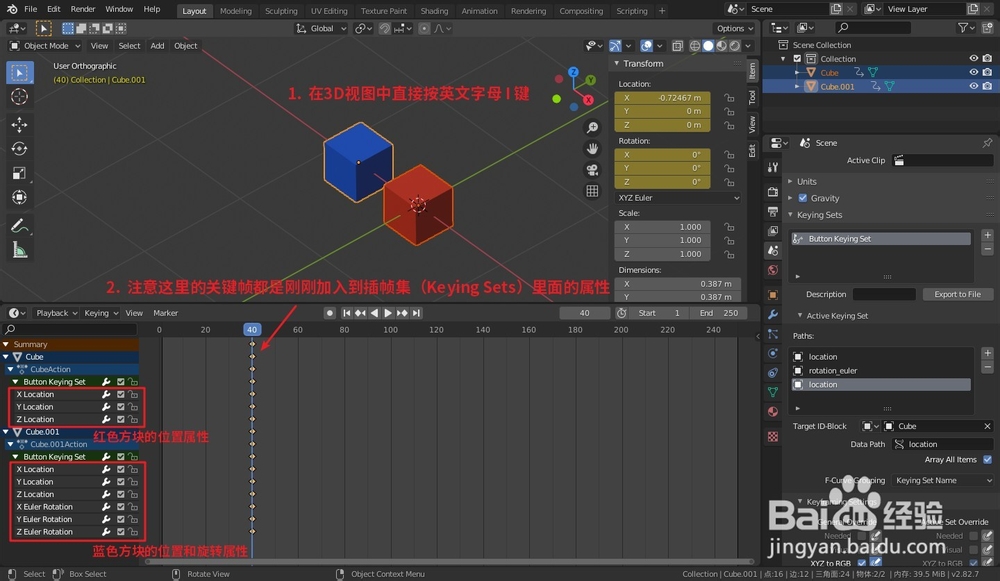Screen dimensions: 1000x581
Task: Add a path to active keying set
Action: (x=987, y=353)
